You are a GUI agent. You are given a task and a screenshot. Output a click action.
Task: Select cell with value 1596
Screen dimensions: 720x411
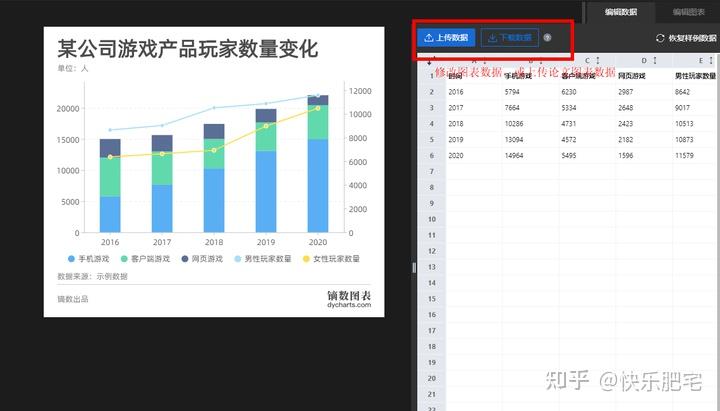[644, 156]
